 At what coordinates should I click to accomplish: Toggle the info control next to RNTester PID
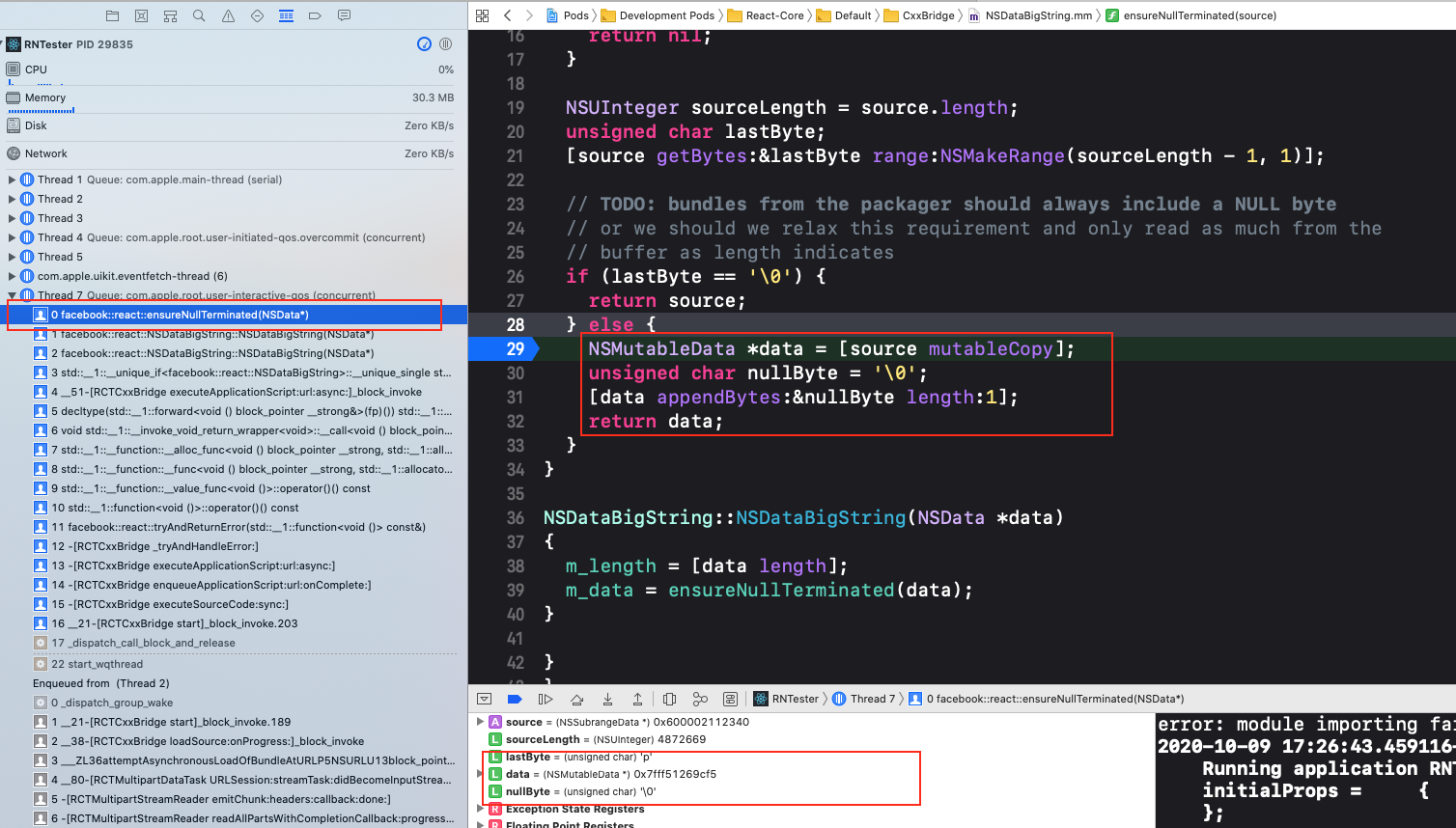coord(424,43)
